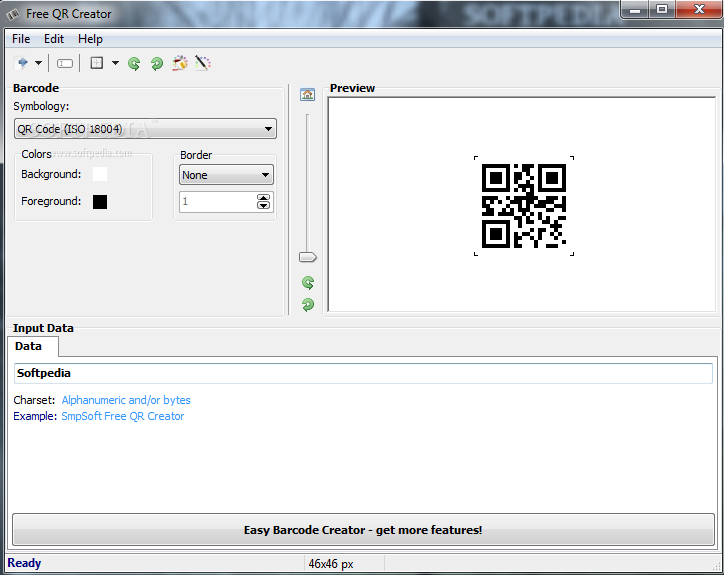Click rotate right icon below zoom slider
Image resolution: width=724 pixels, height=575 pixels.
point(308,304)
